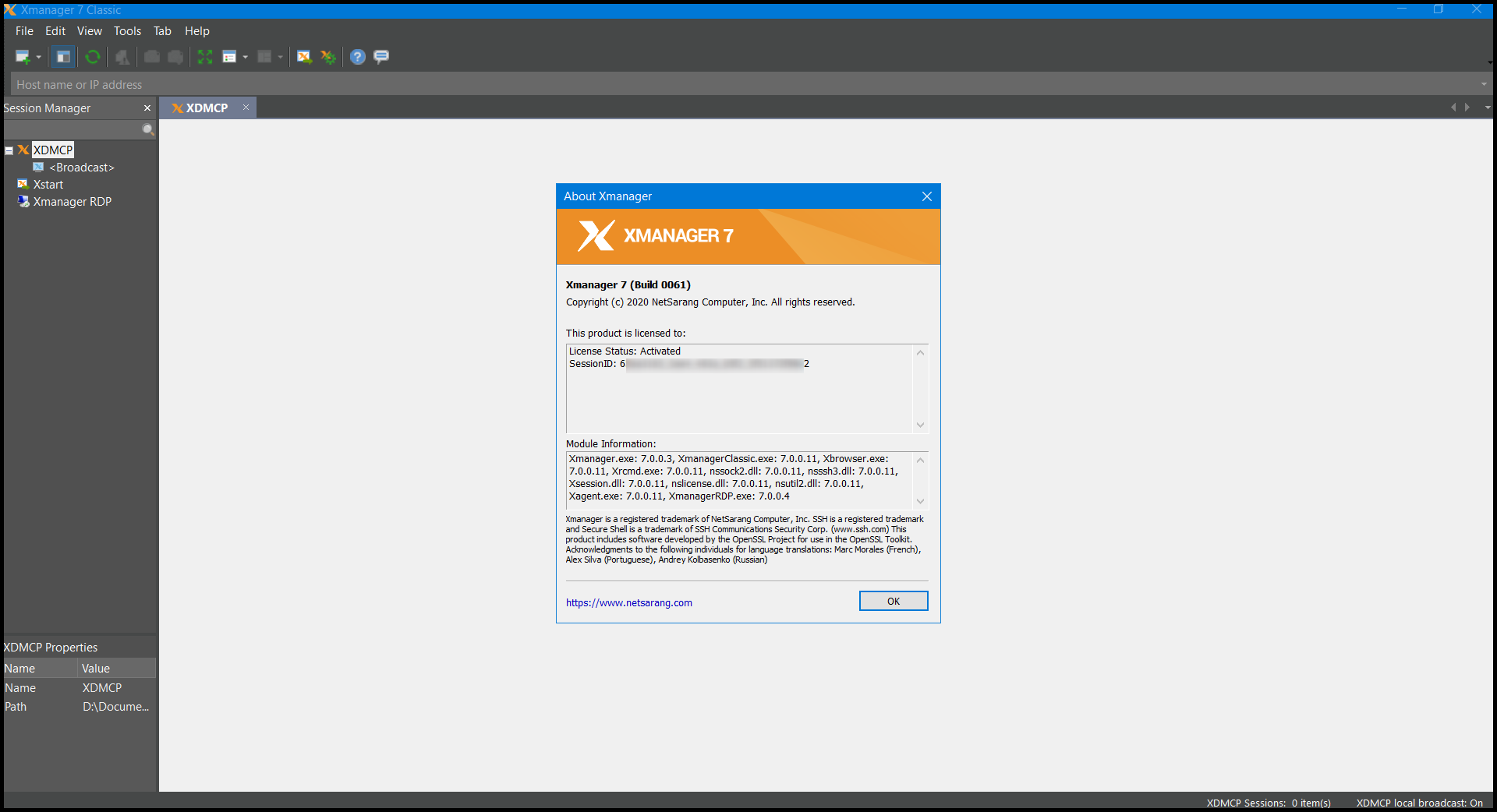The height and width of the screenshot is (812, 1497).
Task: Open the View menu
Action: tap(90, 31)
